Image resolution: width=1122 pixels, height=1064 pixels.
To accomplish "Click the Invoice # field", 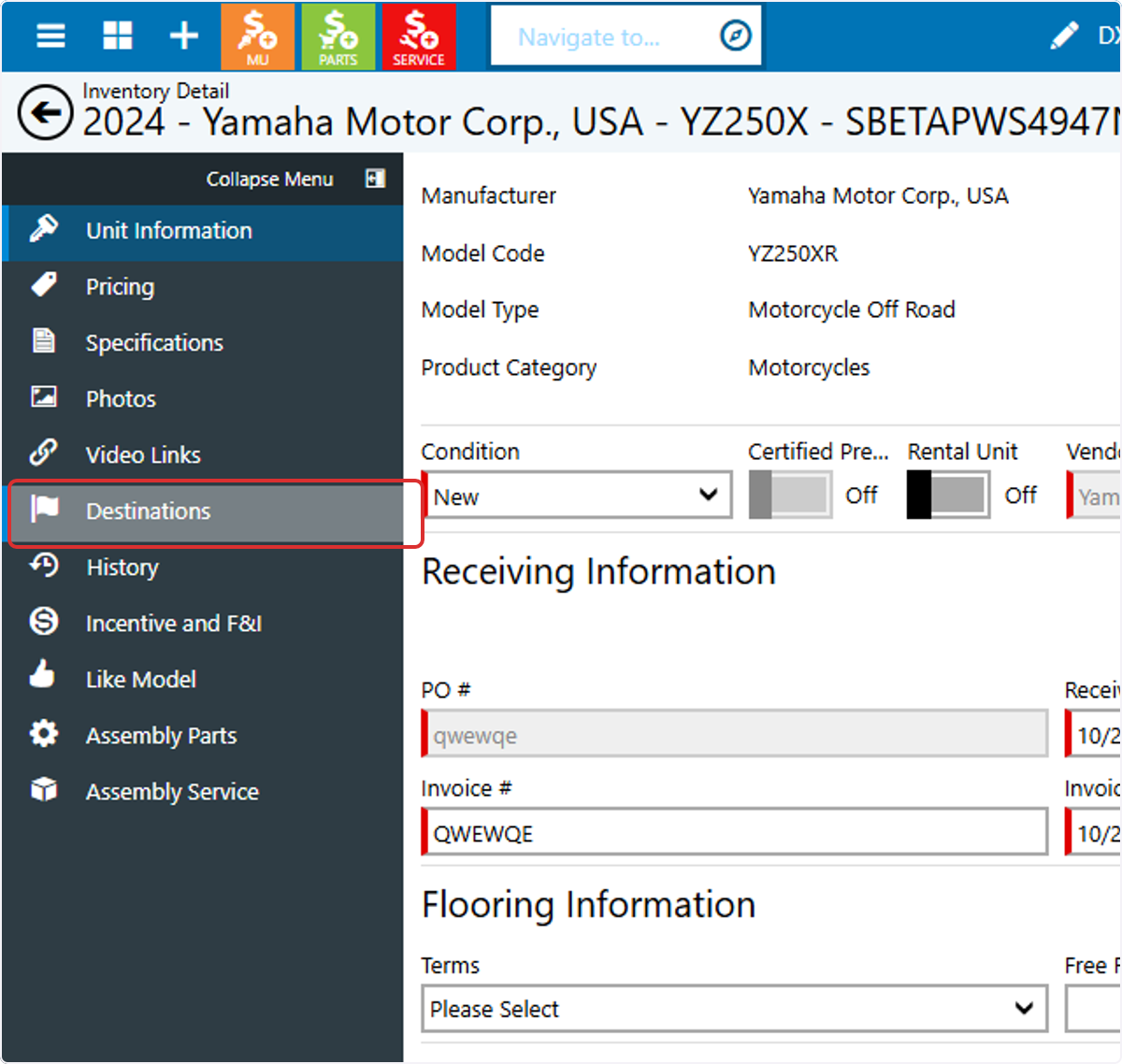I will pyautogui.click(x=735, y=832).
